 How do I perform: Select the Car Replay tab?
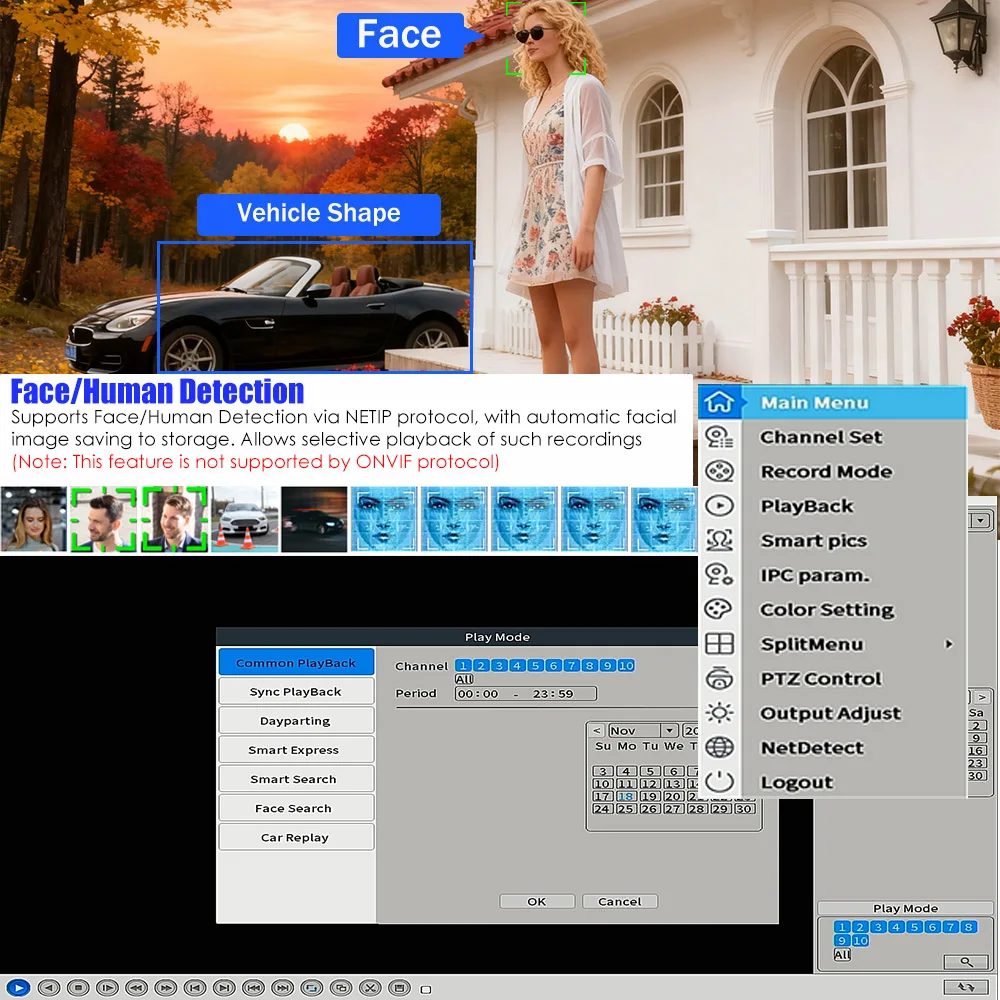coord(296,837)
